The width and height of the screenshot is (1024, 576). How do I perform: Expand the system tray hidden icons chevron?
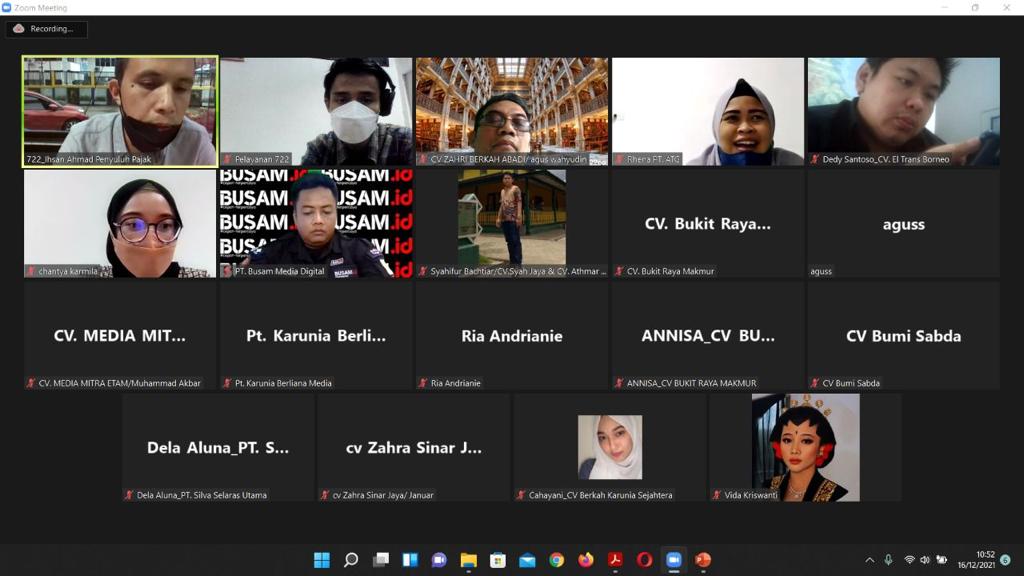pyautogui.click(x=869, y=560)
